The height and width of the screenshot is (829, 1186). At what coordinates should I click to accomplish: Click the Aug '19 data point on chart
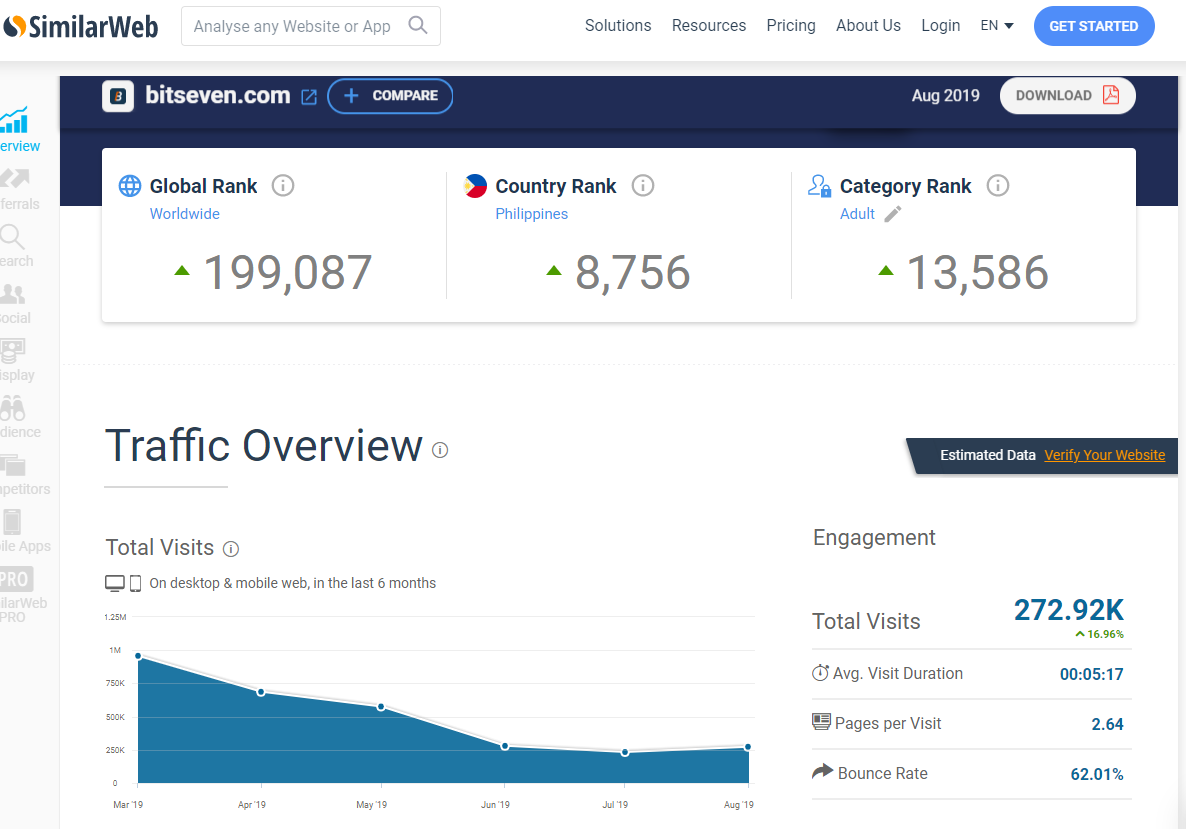pyautogui.click(x=748, y=747)
